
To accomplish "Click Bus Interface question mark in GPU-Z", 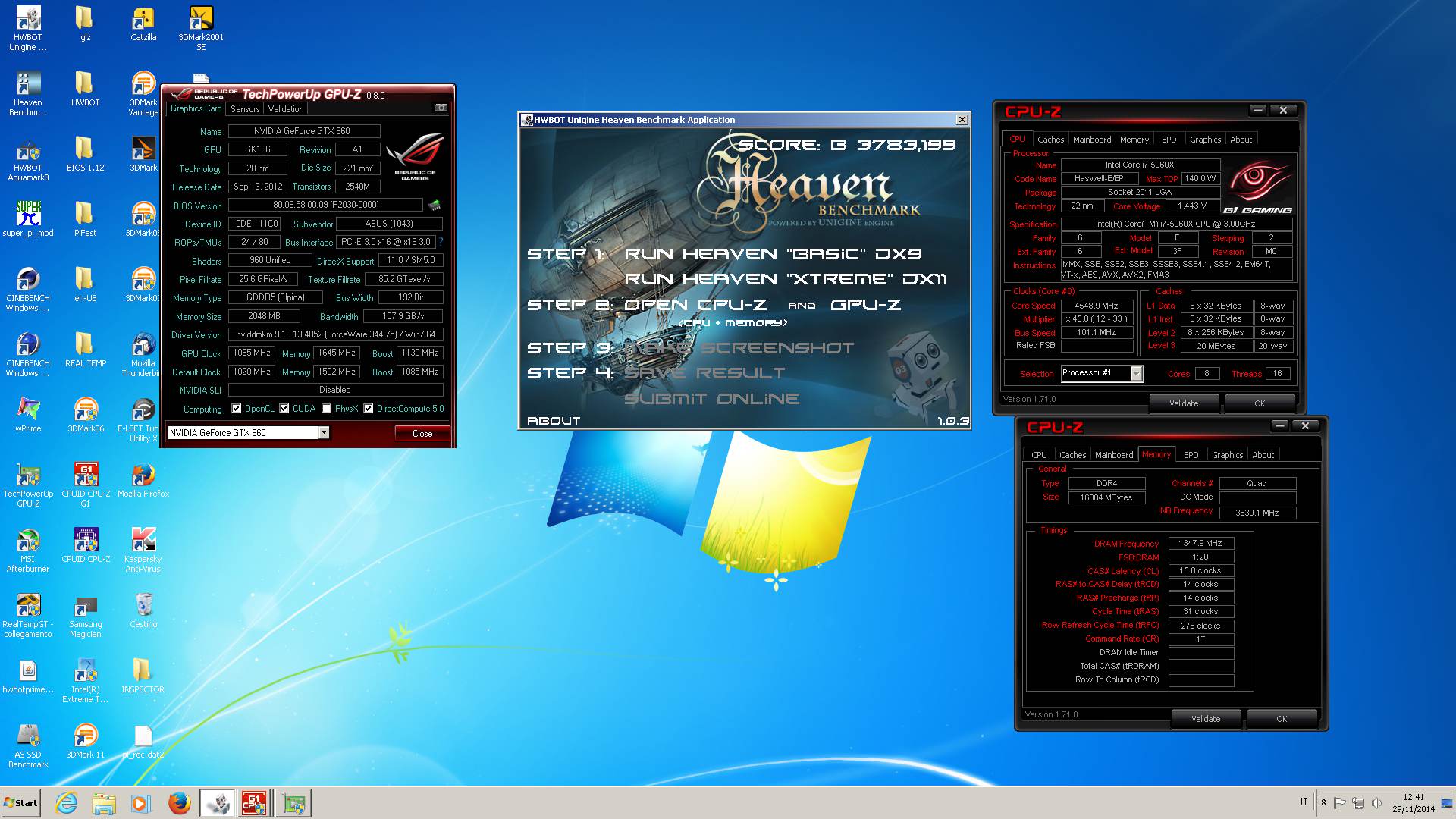I will pyautogui.click(x=441, y=242).
